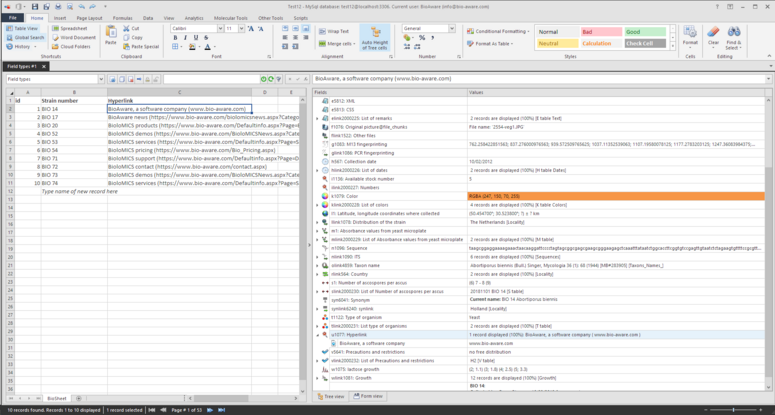Open the Calibri font name dropdown
The height and width of the screenshot is (415, 775).
pyautogui.click(x=220, y=29)
